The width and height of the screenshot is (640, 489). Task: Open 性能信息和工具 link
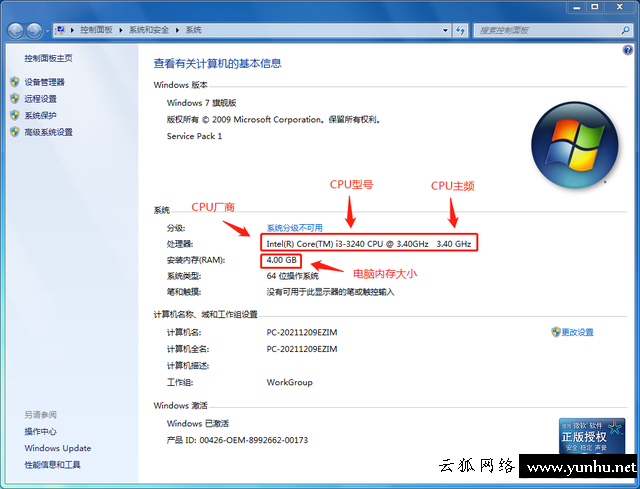(x=52, y=465)
